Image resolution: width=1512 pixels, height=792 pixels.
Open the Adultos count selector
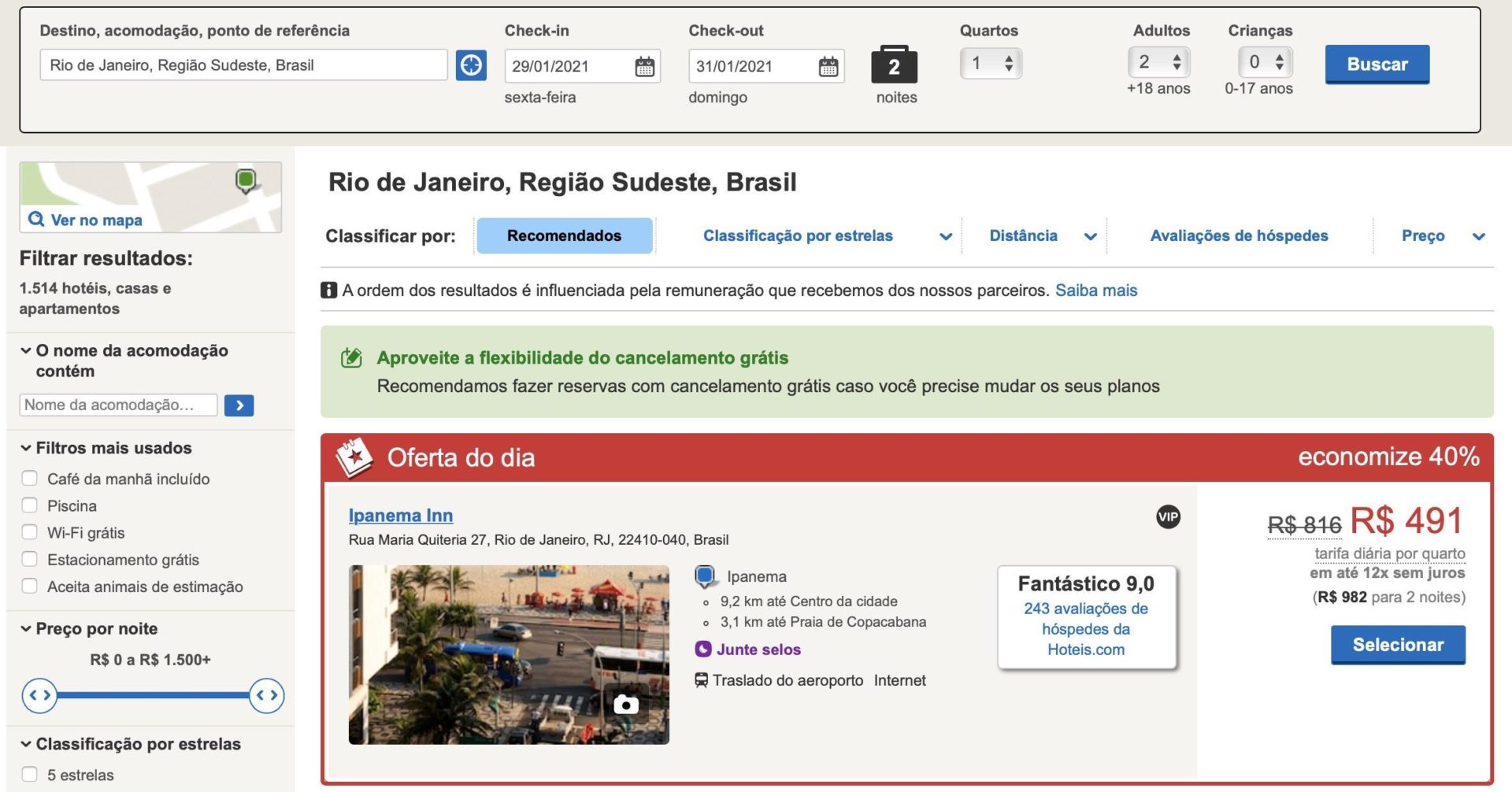pyautogui.click(x=1158, y=61)
